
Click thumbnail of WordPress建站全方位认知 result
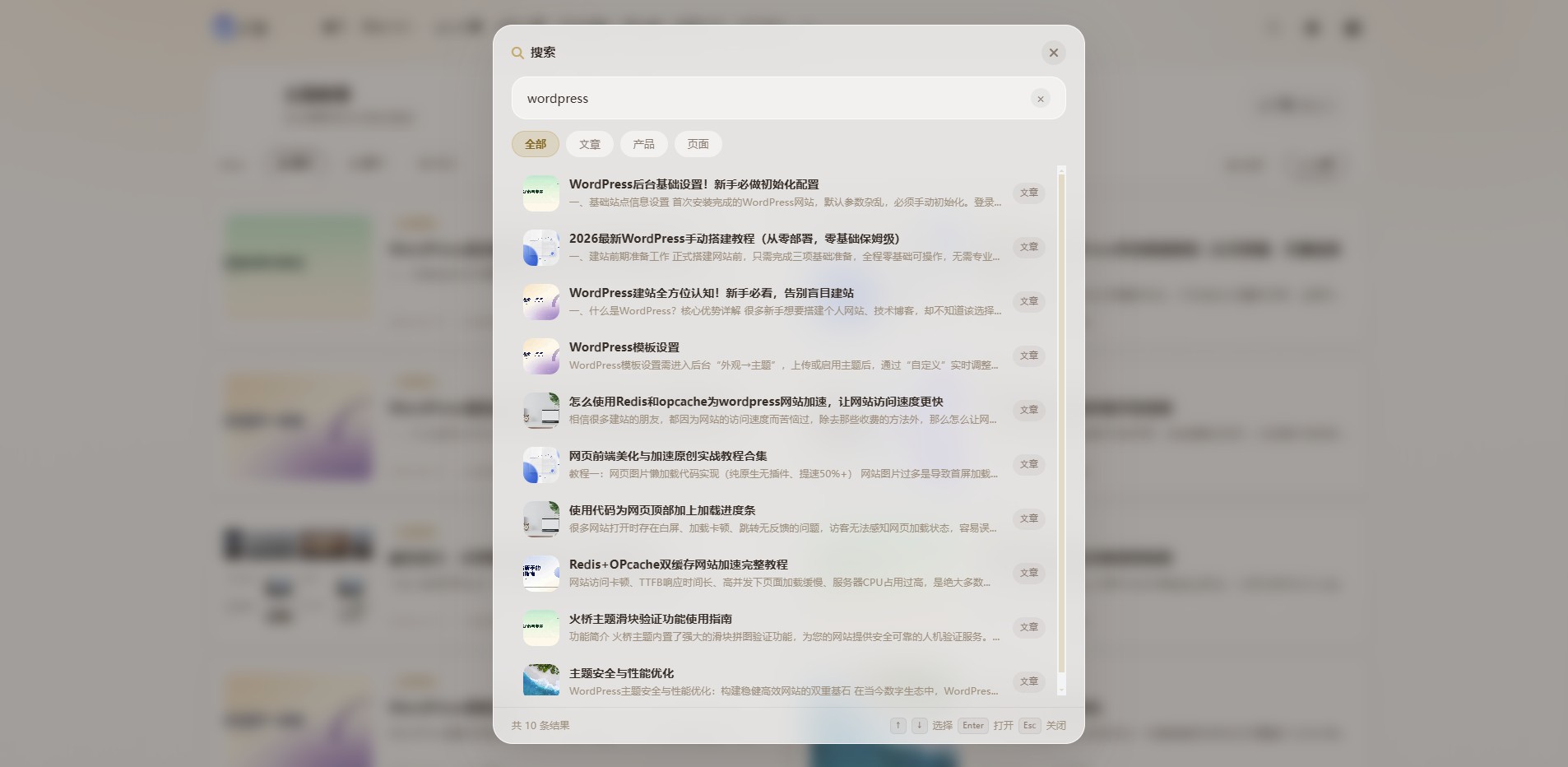point(541,302)
